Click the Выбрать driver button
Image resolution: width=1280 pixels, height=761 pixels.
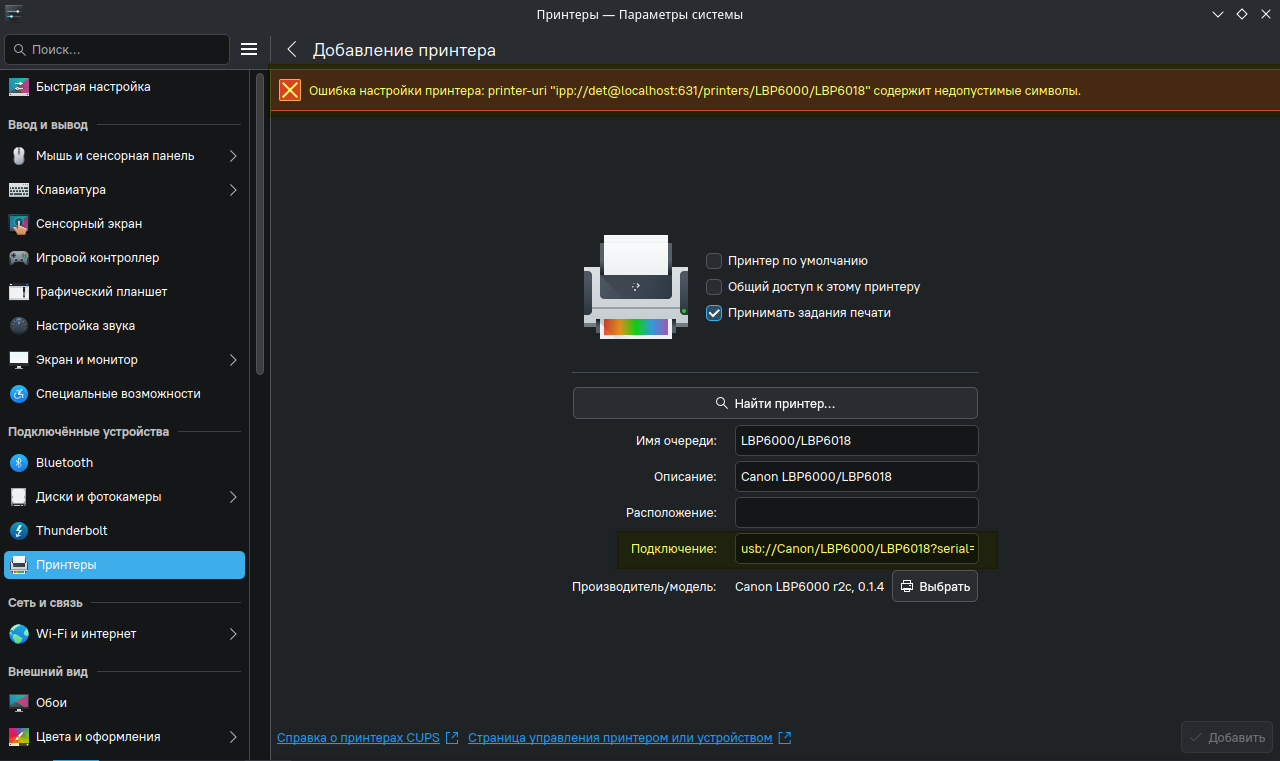click(935, 587)
